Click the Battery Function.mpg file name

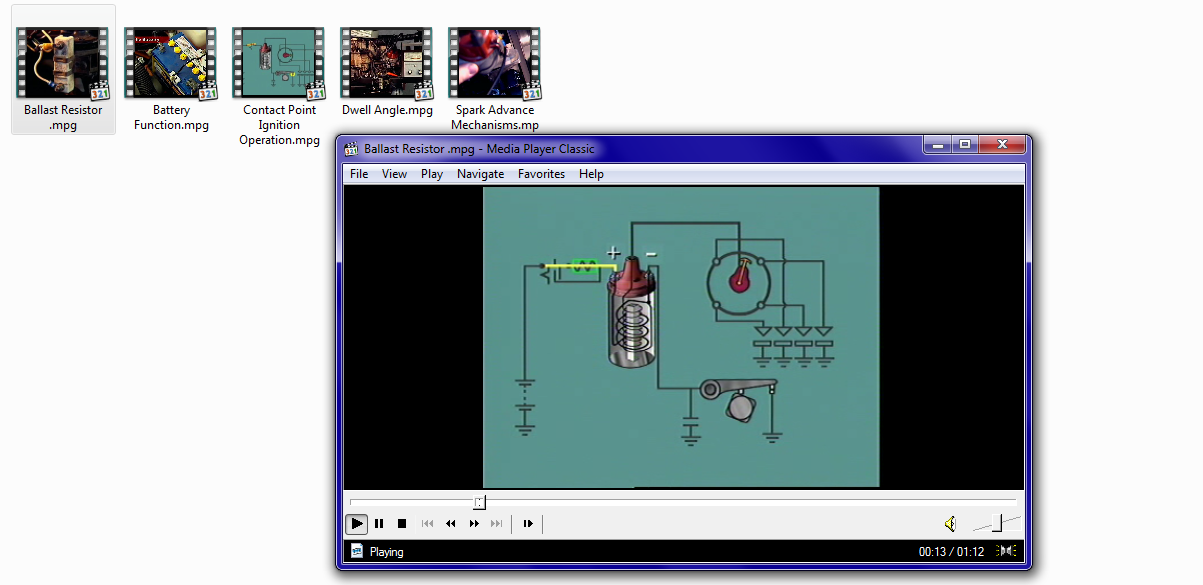tap(172, 118)
